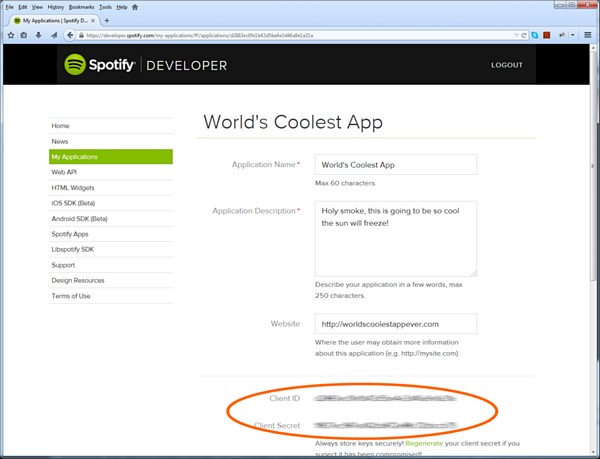Click the downloads arrow icon

38,35
